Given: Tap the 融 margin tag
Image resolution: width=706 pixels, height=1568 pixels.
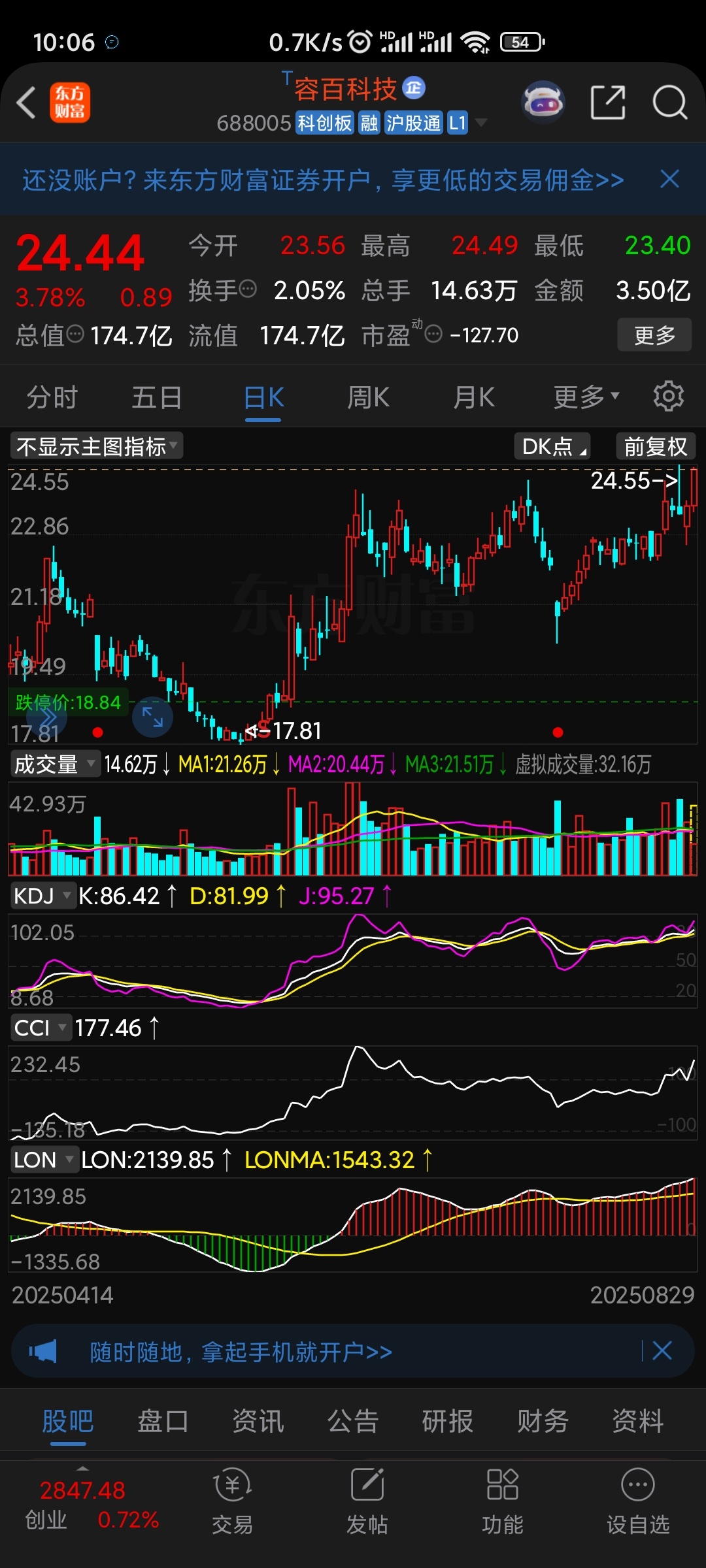Looking at the screenshot, I should [369, 122].
